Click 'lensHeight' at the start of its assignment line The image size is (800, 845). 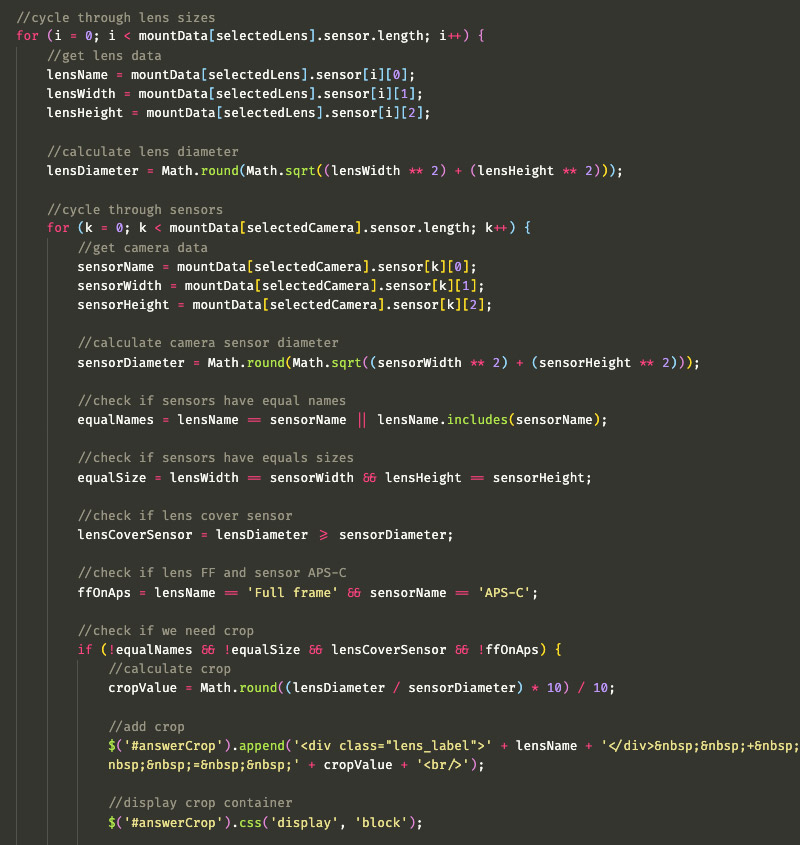pyautogui.click(x=85, y=113)
